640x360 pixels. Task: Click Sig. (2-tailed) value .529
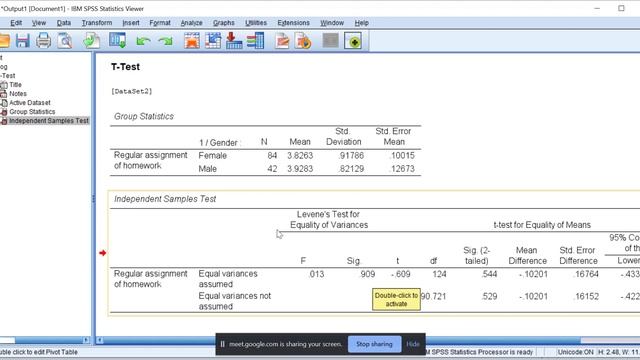(489, 296)
